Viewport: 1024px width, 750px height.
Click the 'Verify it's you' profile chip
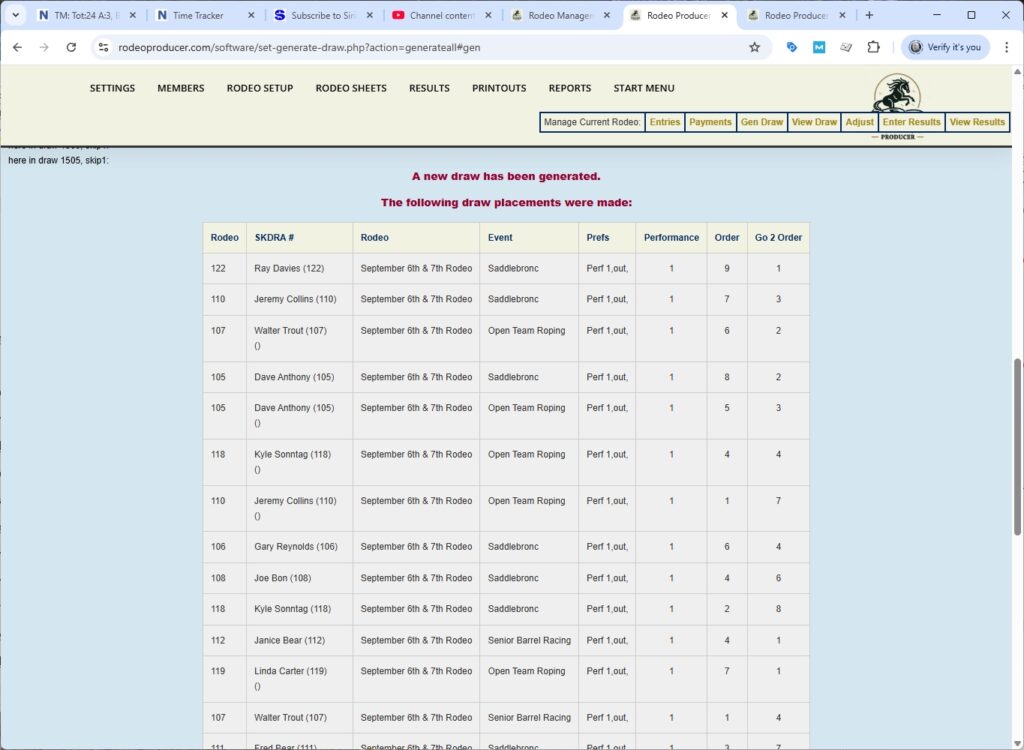click(946, 47)
